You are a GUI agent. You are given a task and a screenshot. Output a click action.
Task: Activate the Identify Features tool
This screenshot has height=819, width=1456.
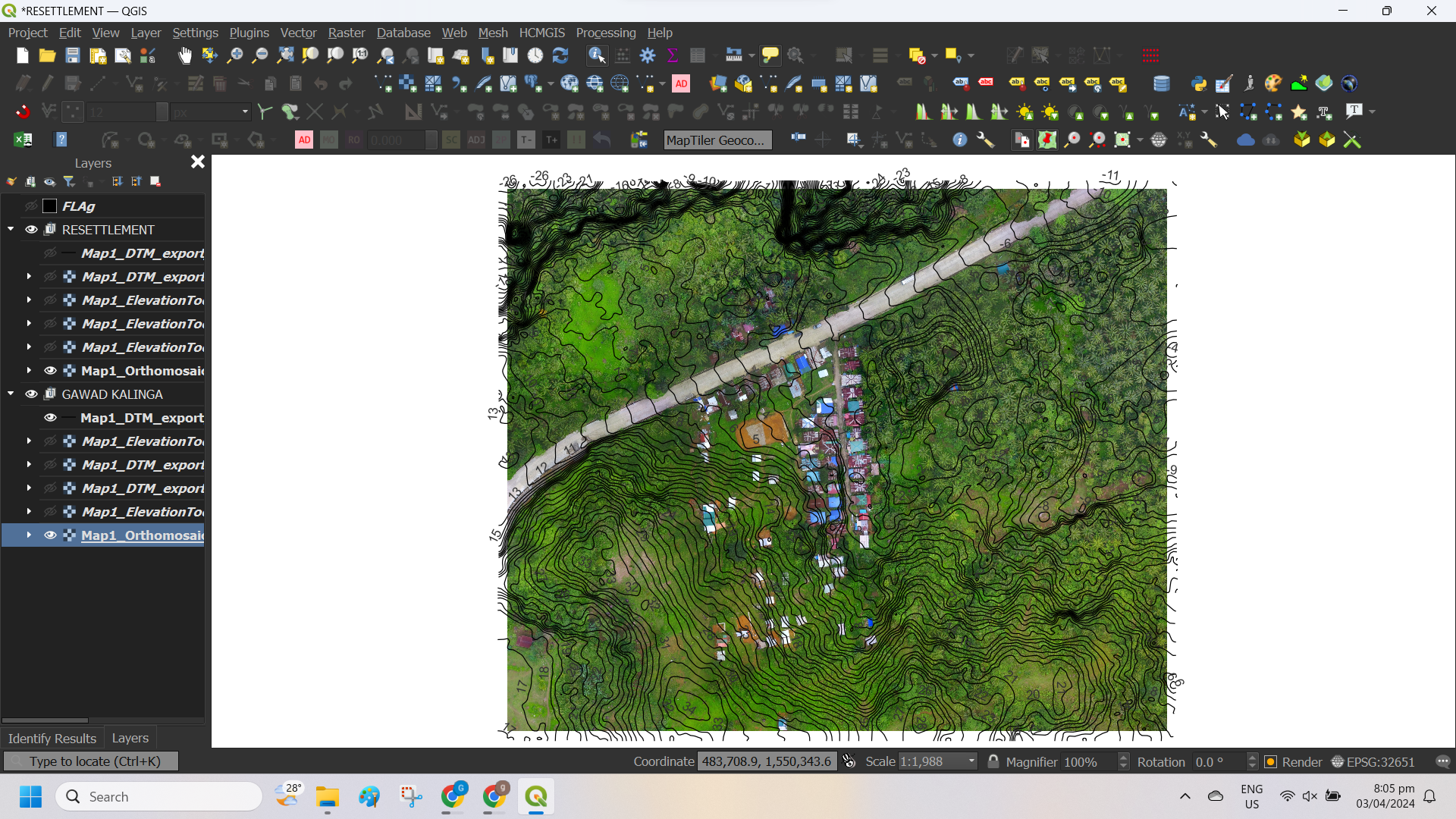(x=597, y=55)
